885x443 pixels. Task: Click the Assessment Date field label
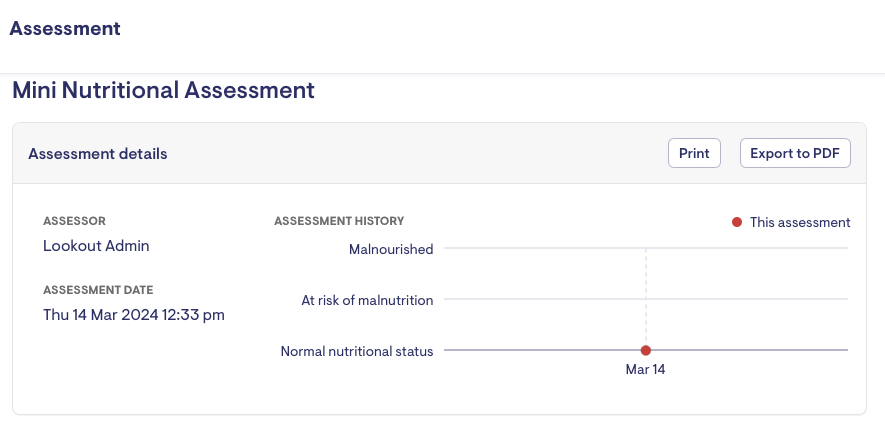coord(98,290)
